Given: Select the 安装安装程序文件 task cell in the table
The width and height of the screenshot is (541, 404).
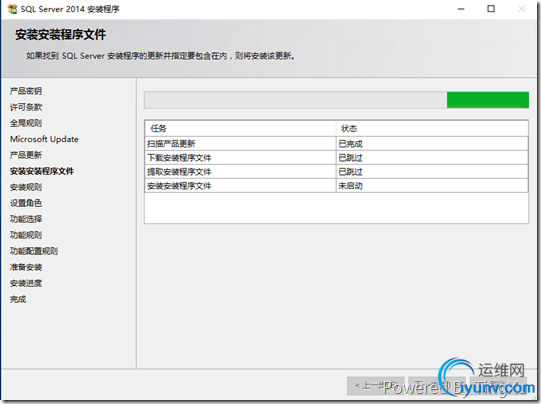Looking at the screenshot, I should pyautogui.click(x=240, y=186).
